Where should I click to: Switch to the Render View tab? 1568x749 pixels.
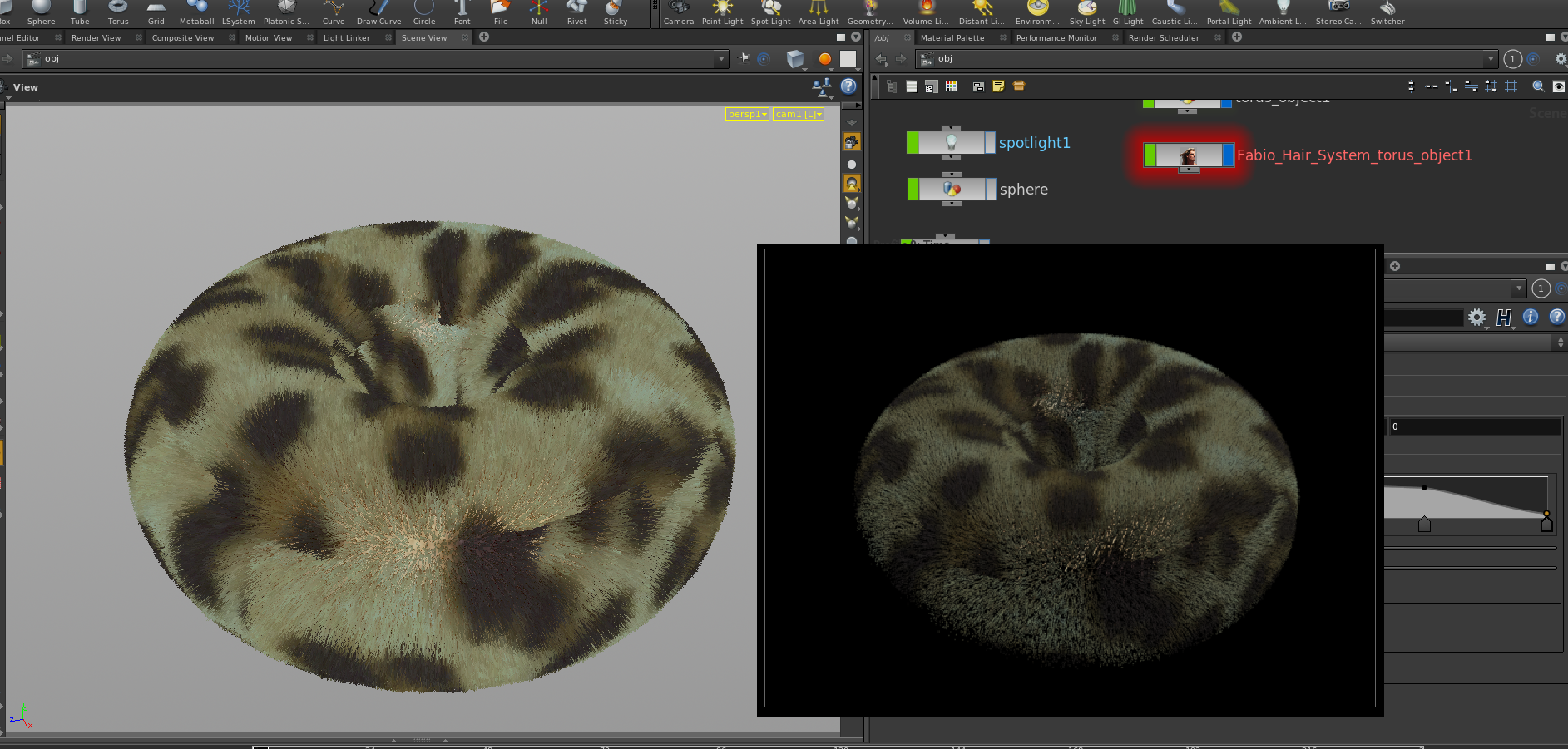(x=96, y=37)
